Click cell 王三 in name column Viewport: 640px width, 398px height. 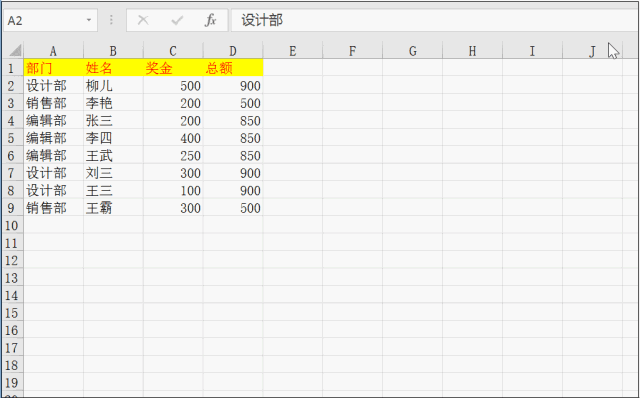coord(113,191)
